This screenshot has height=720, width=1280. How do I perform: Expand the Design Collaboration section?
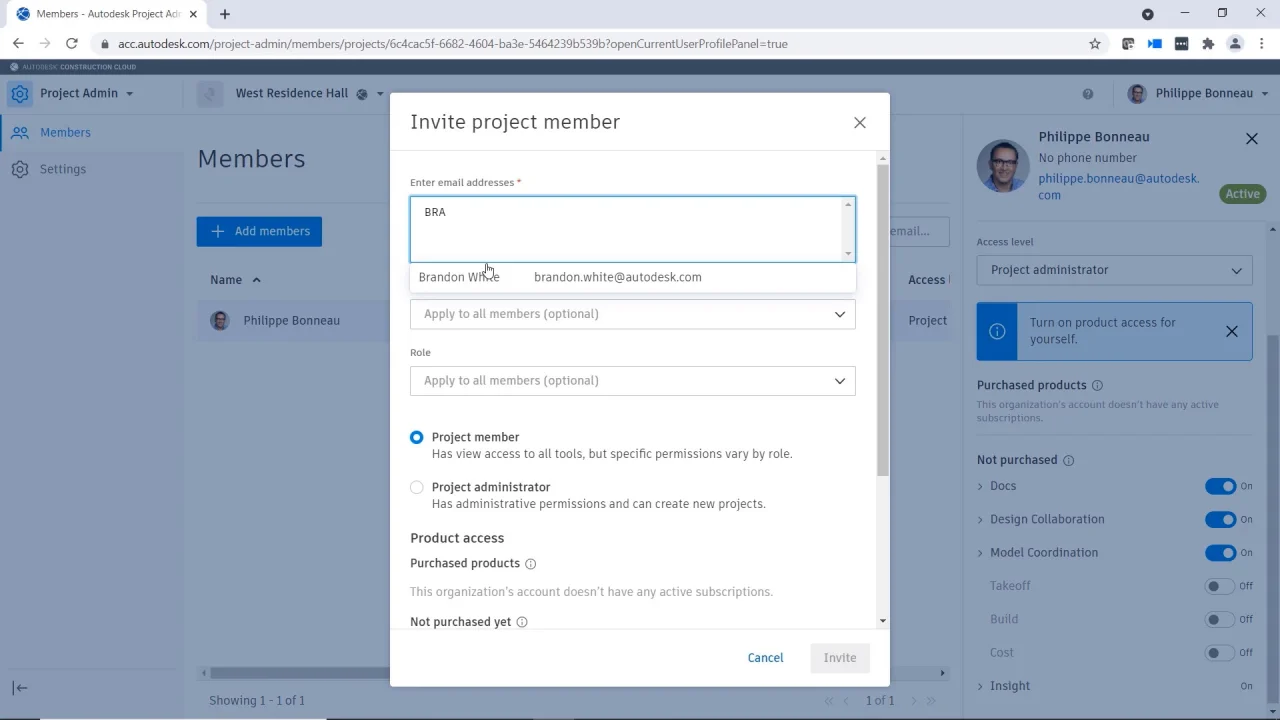coord(980,519)
